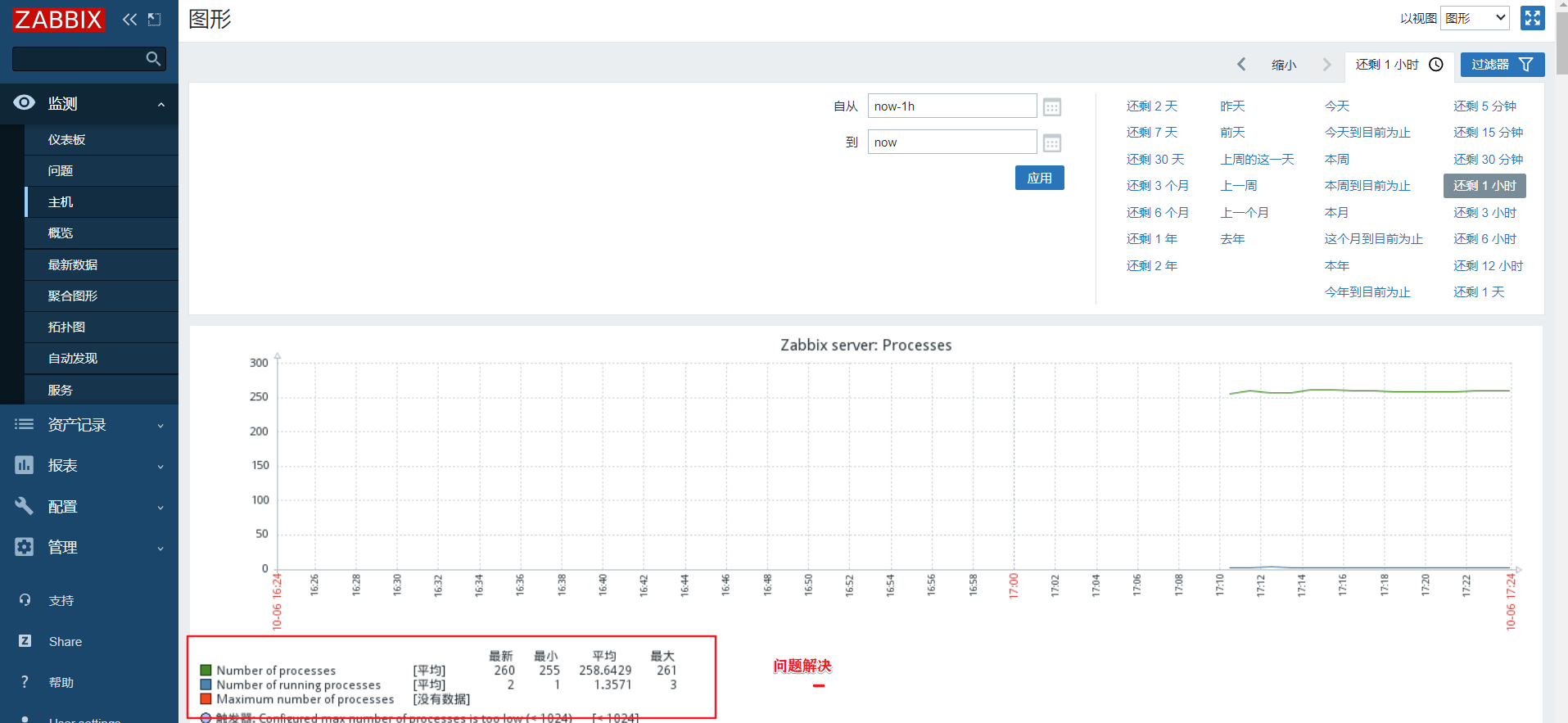Image resolution: width=1568 pixels, height=723 pixels.
Task: Click the ZABBIX logo
Action: (x=58, y=20)
